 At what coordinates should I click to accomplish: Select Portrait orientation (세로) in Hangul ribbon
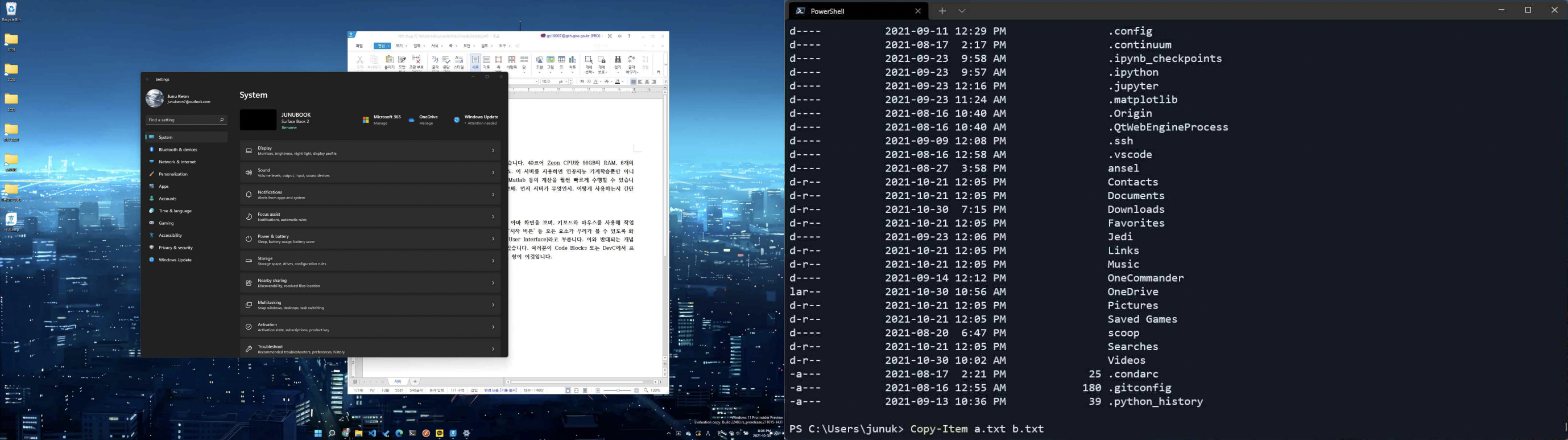tap(475, 61)
